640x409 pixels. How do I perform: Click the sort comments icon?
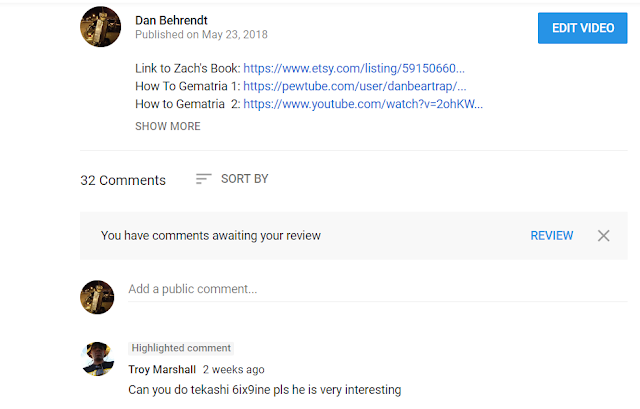coord(204,179)
